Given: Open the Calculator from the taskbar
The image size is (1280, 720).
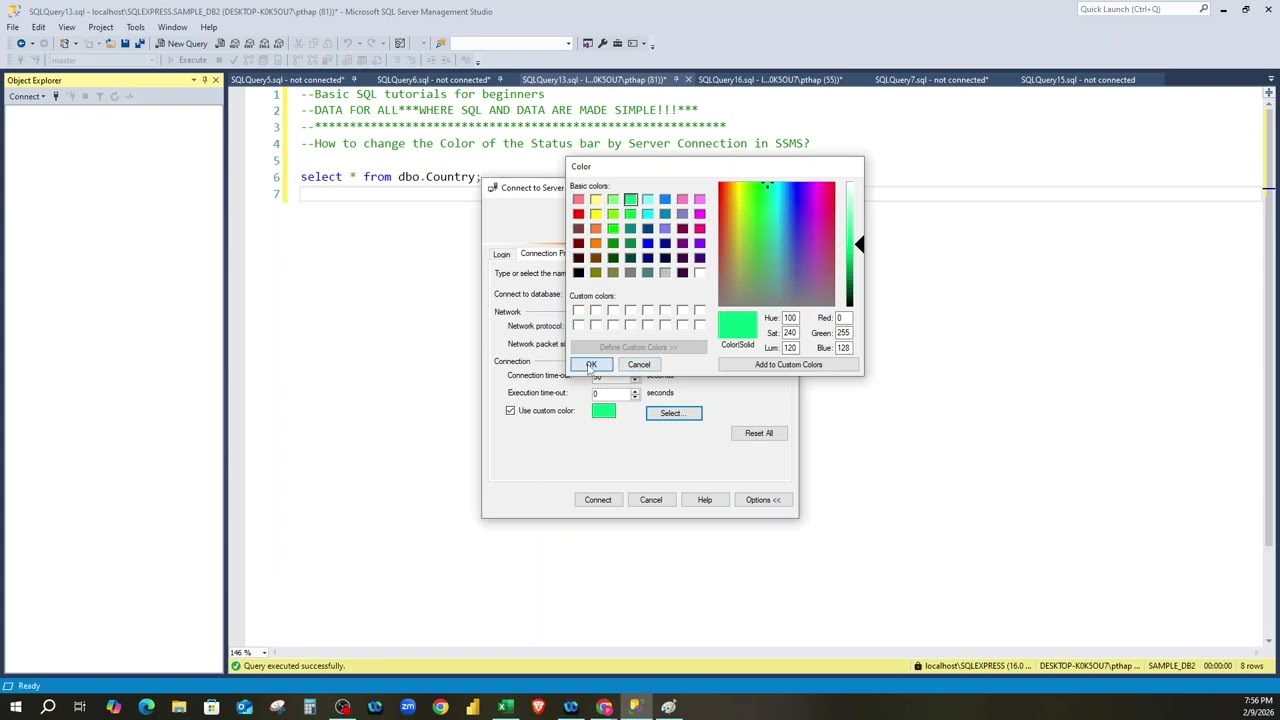Looking at the screenshot, I should click(x=310, y=708).
